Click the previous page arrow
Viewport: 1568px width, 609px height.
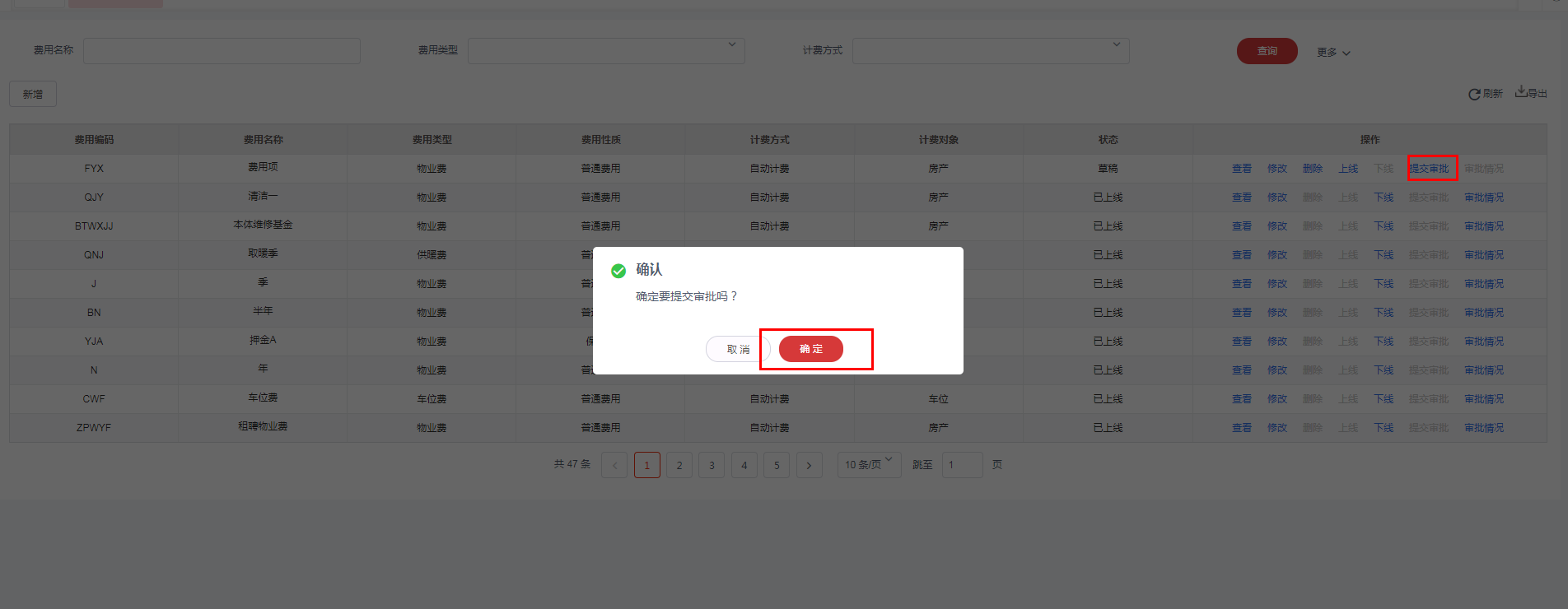614,465
